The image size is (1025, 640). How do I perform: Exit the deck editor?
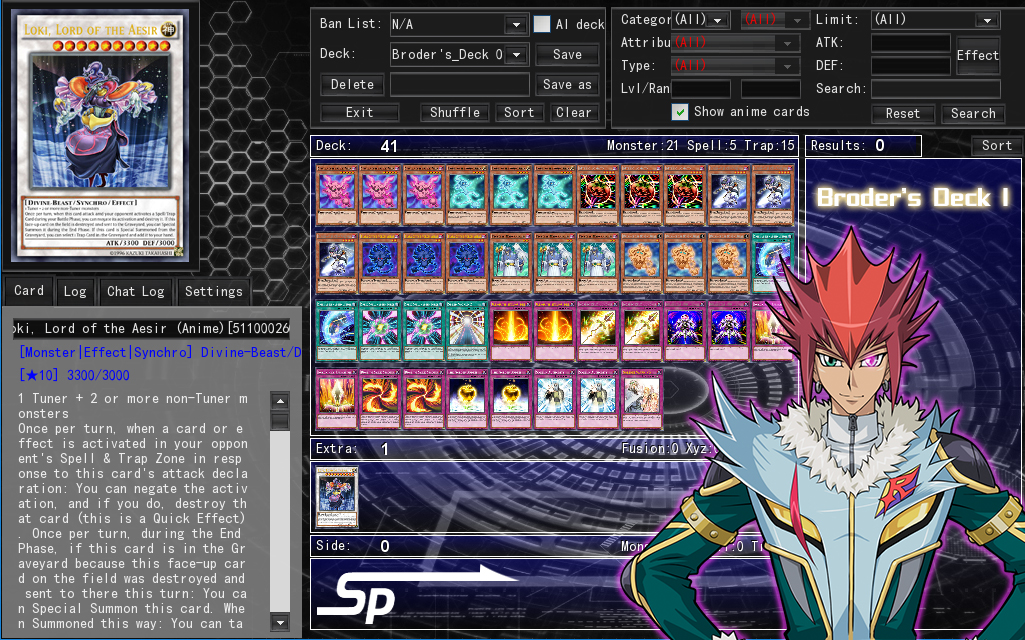tap(360, 112)
